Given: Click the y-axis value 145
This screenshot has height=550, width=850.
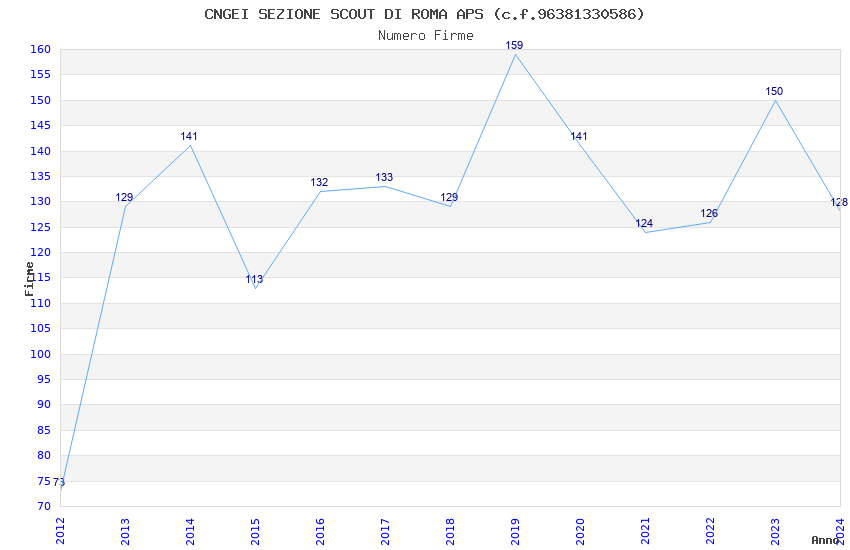Looking at the screenshot, I should coord(41,126).
